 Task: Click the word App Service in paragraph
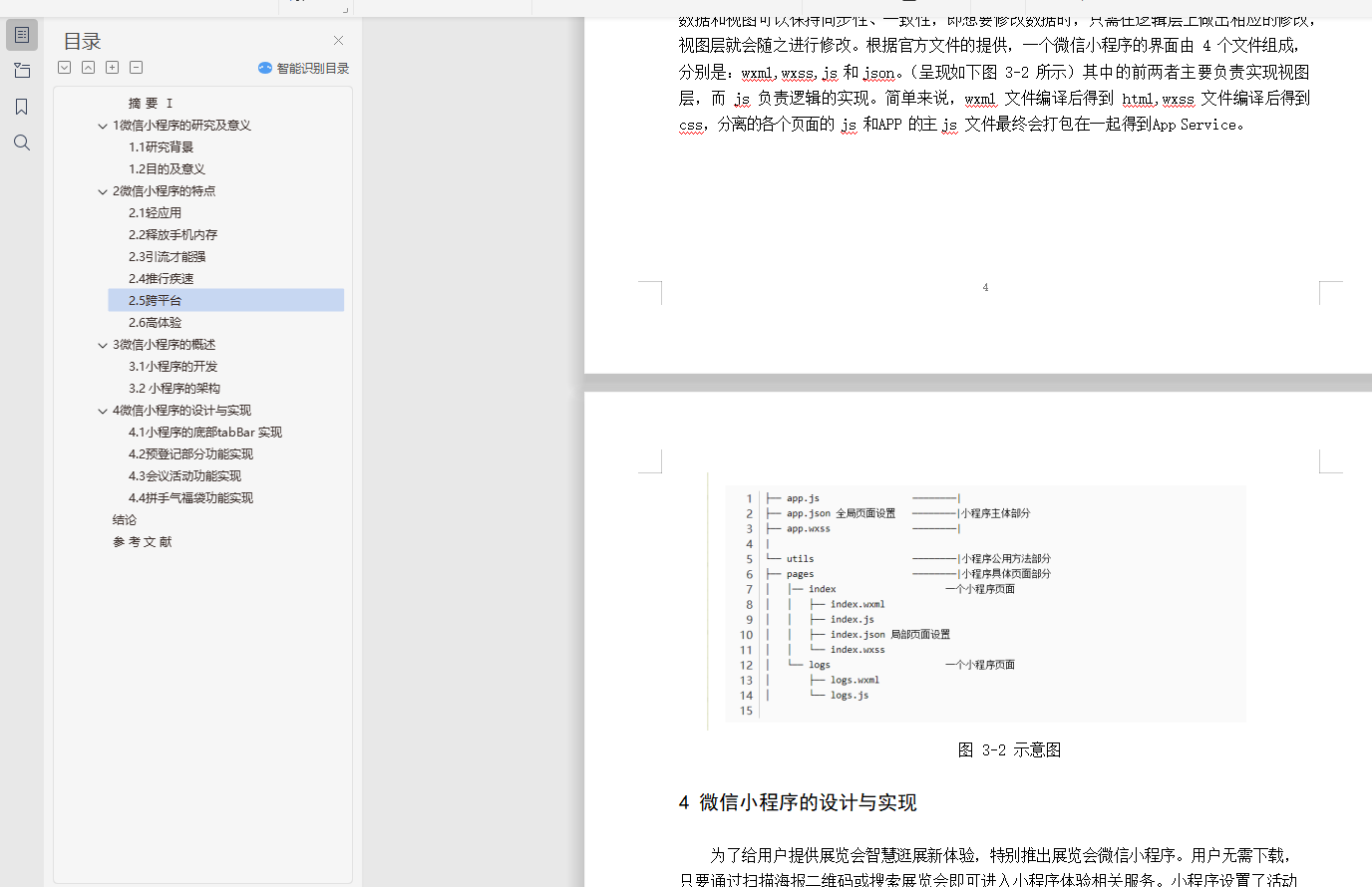1195,125
